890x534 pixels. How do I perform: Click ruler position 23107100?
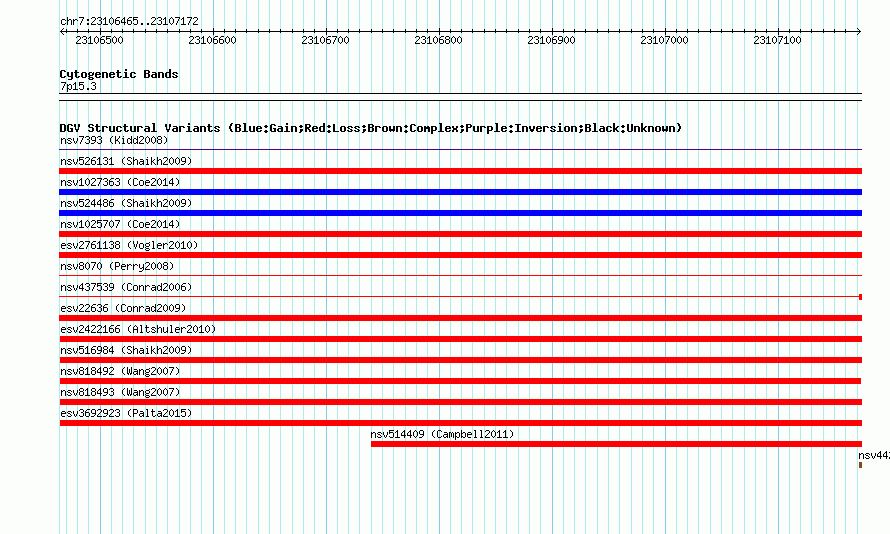click(x=777, y=40)
